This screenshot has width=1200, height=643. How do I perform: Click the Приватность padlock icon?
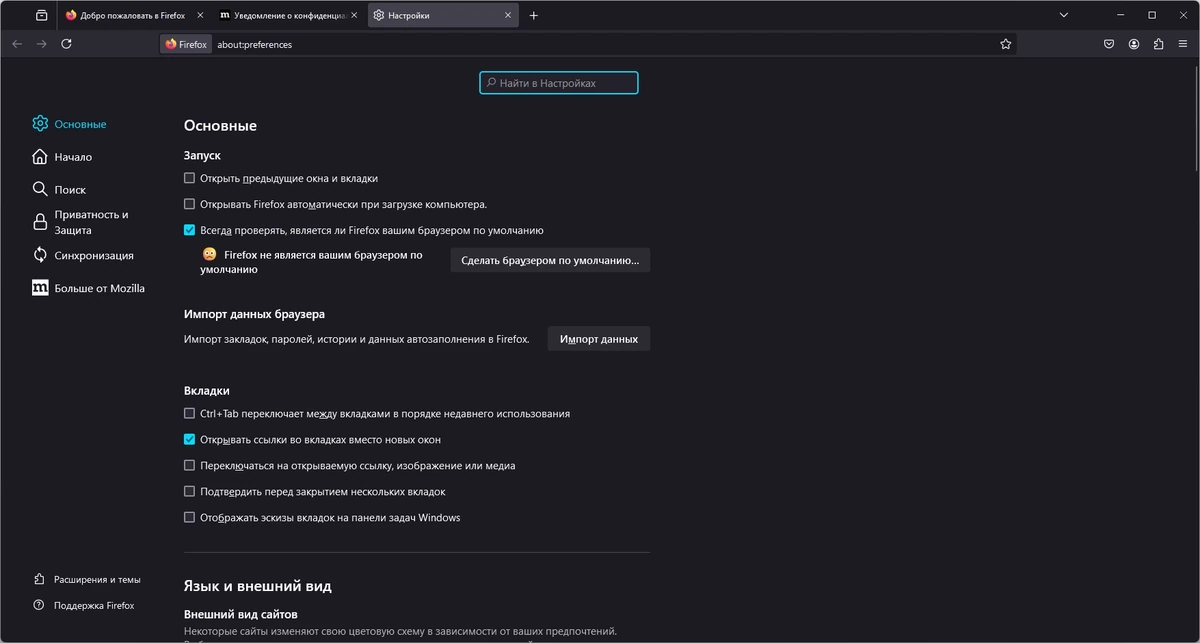[x=40, y=222]
